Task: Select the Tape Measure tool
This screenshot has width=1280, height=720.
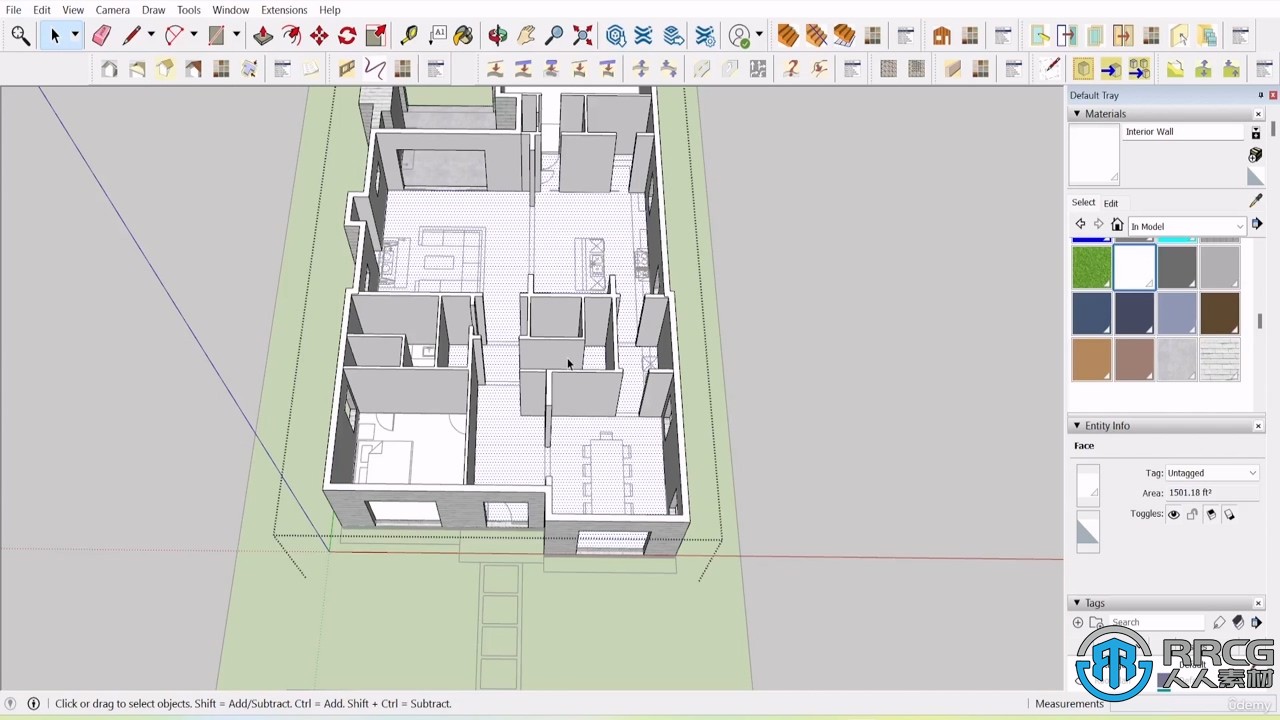Action: [409, 36]
